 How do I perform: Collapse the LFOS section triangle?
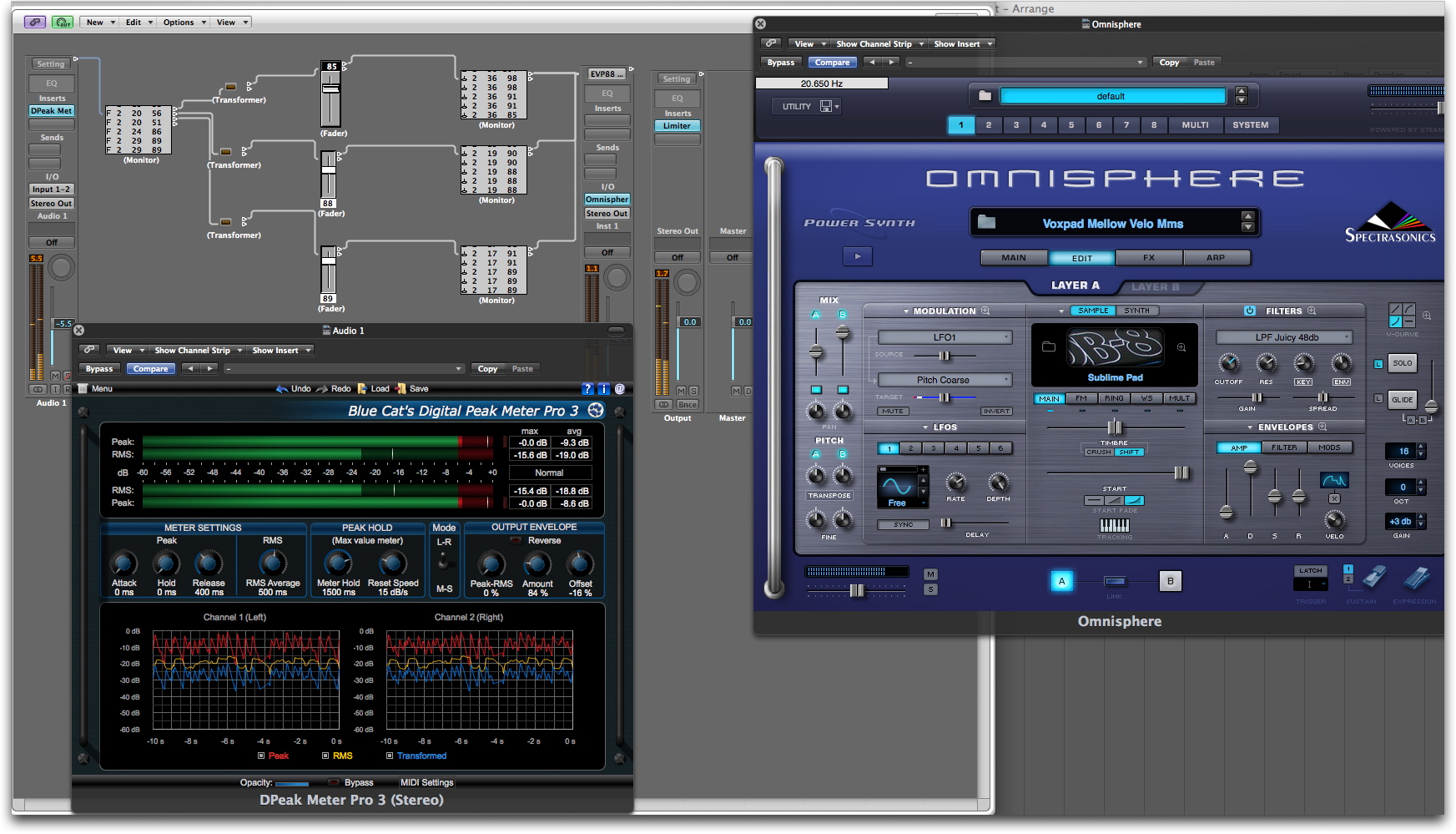coord(925,427)
